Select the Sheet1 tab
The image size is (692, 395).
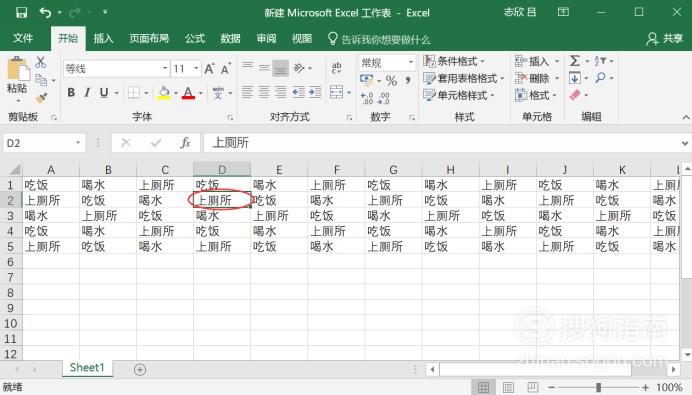pos(87,368)
